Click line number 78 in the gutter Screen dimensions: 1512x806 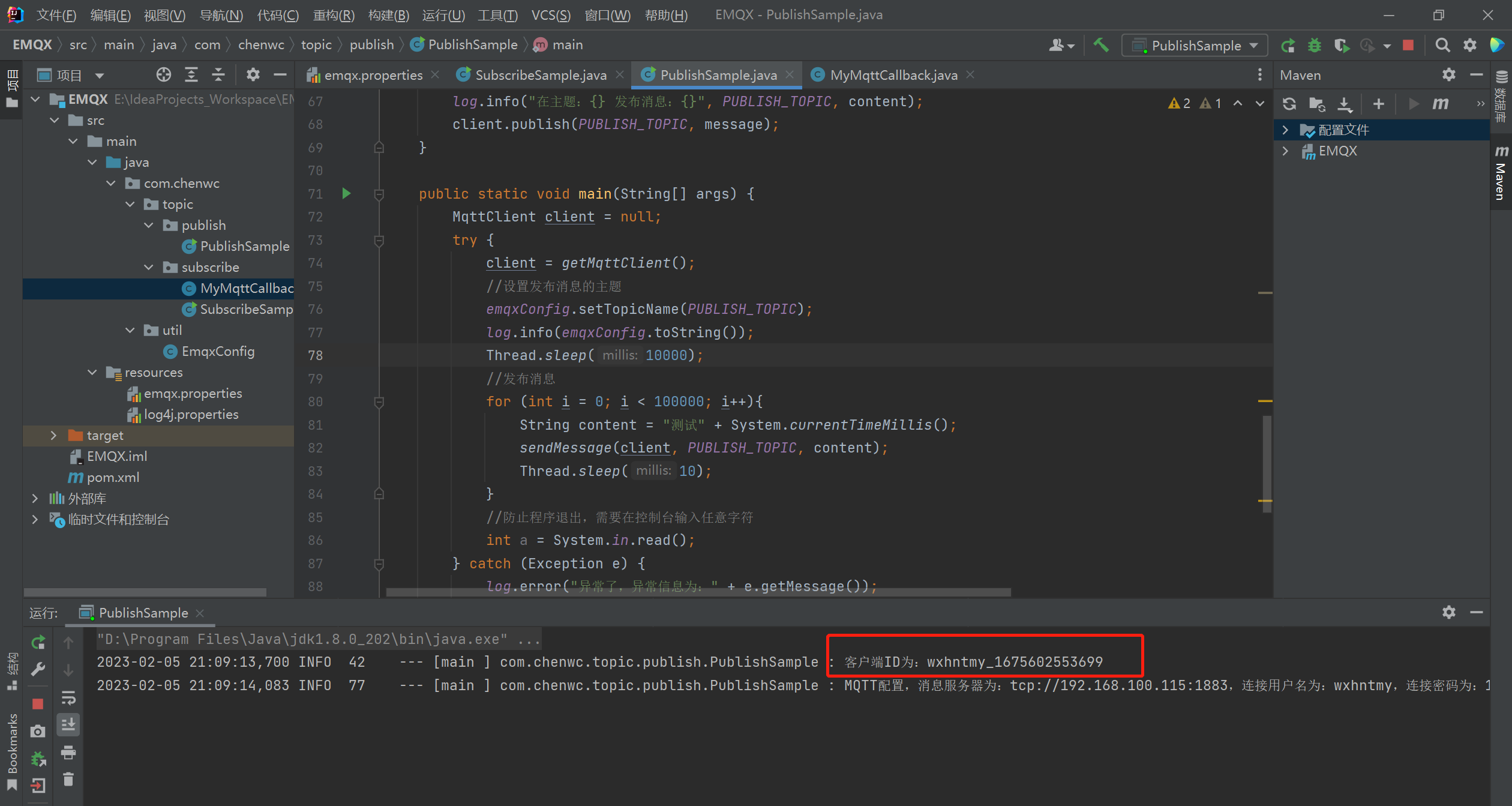tap(316, 355)
